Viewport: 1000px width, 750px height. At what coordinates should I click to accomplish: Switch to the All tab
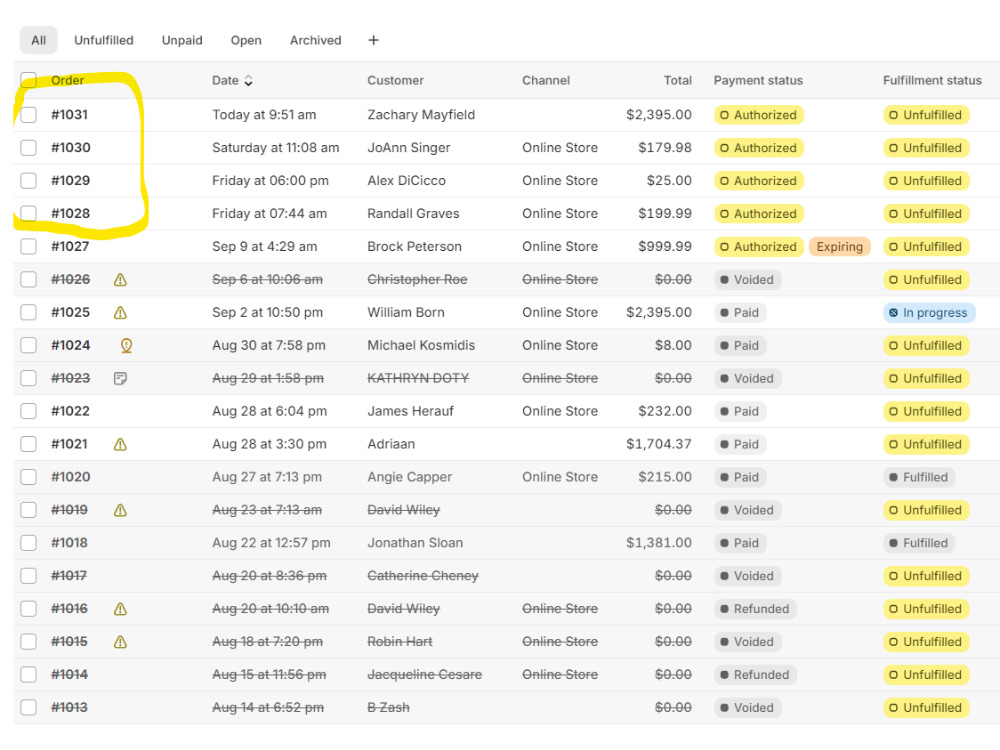39,40
